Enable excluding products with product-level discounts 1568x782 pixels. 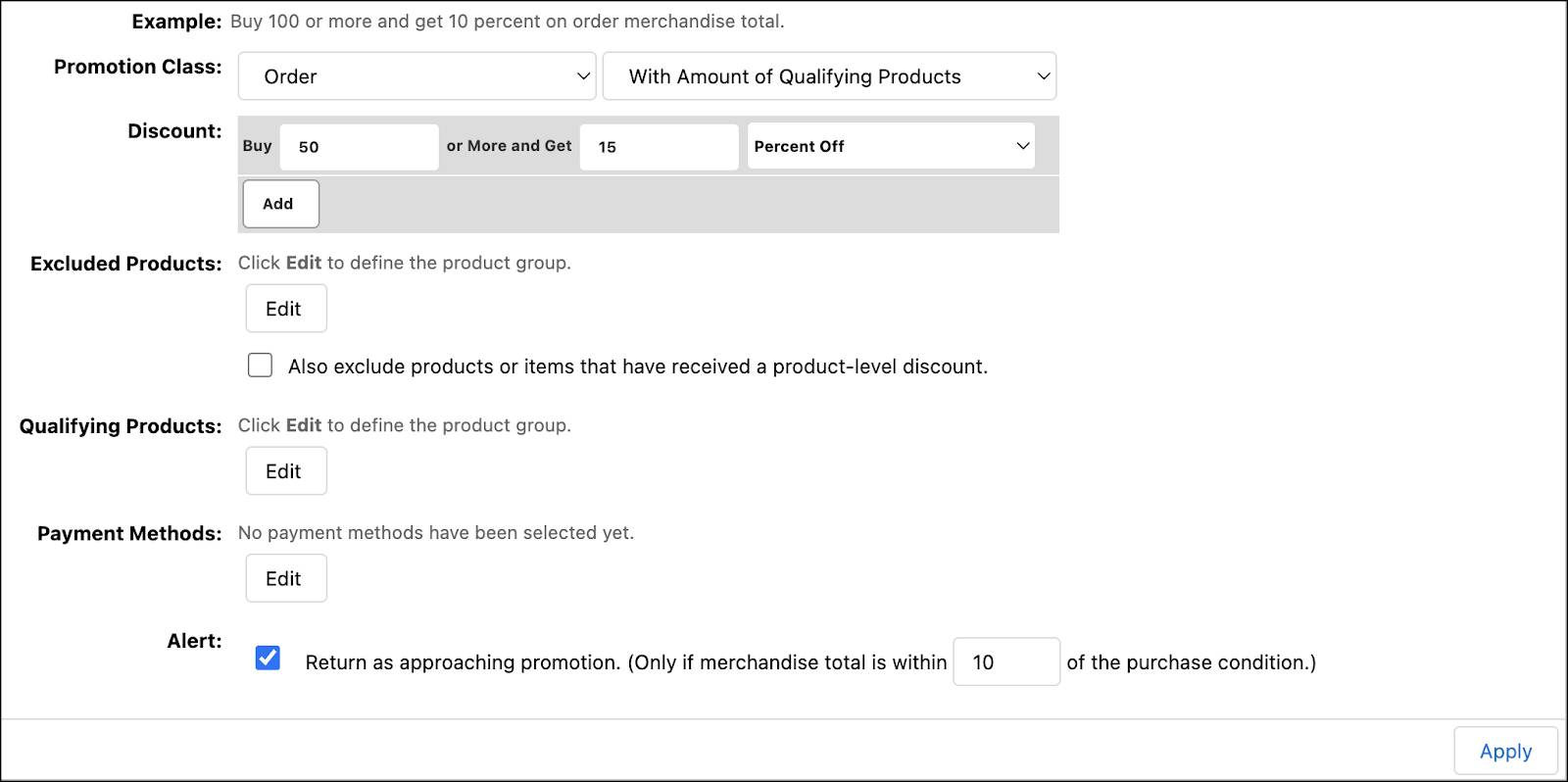click(260, 365)
